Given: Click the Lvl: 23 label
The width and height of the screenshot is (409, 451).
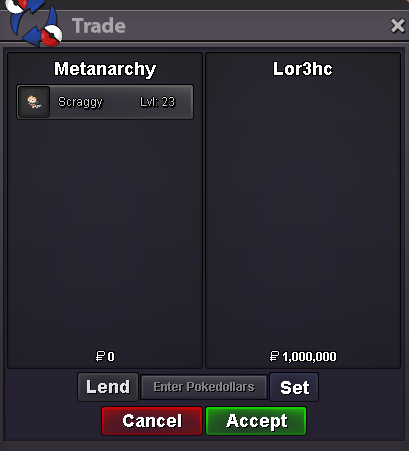Looking at the screenshot, I should 157,102.
